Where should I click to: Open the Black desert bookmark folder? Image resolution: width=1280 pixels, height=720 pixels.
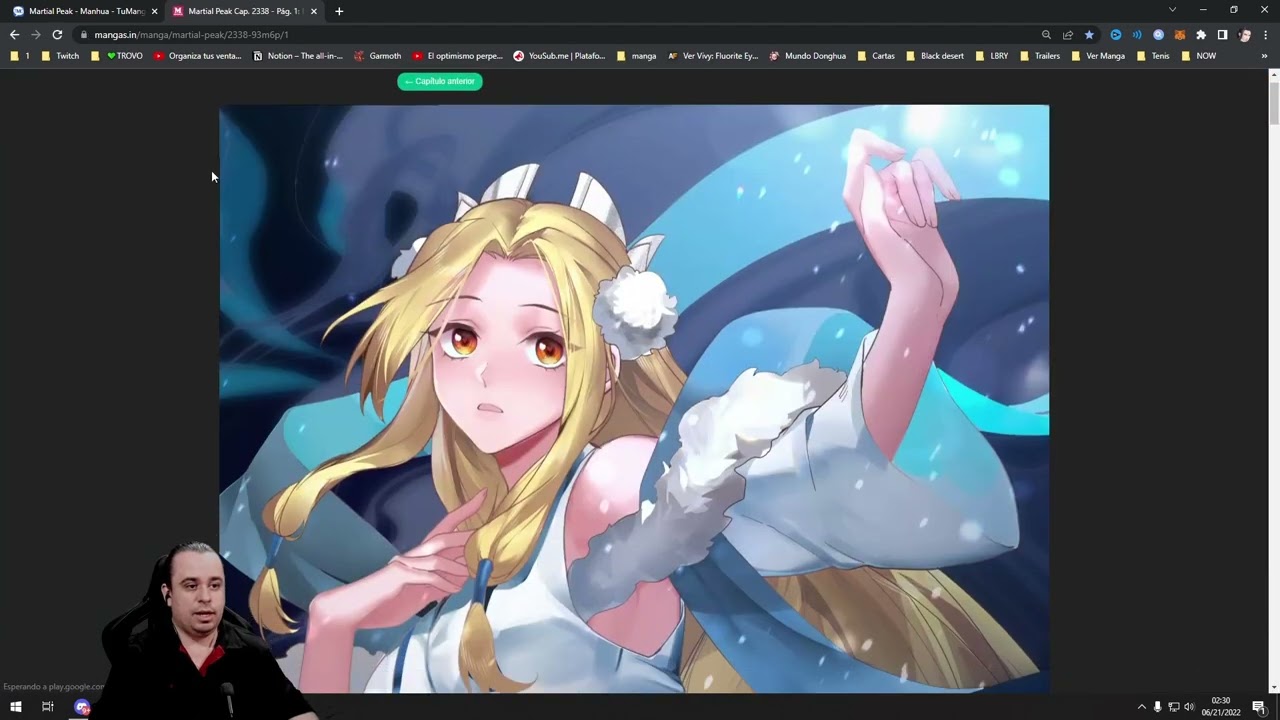pos(935,56)
